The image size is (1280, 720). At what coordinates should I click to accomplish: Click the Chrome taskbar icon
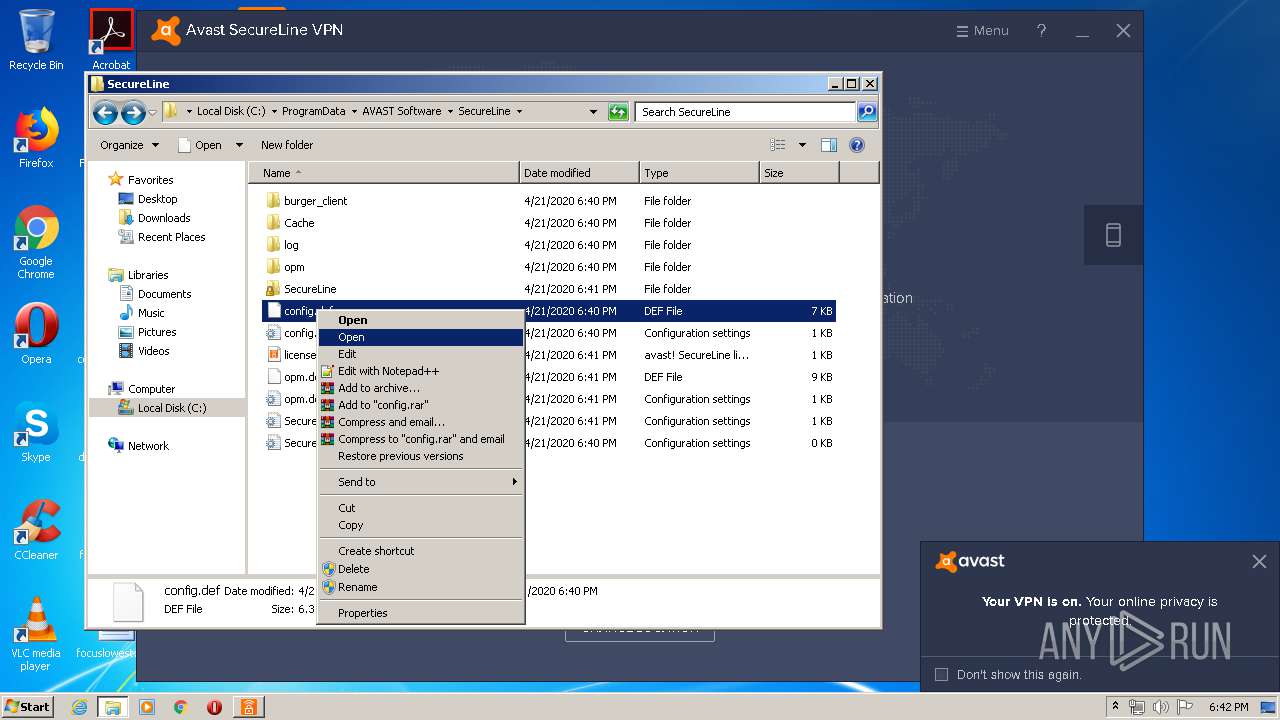tap(180, 707)
